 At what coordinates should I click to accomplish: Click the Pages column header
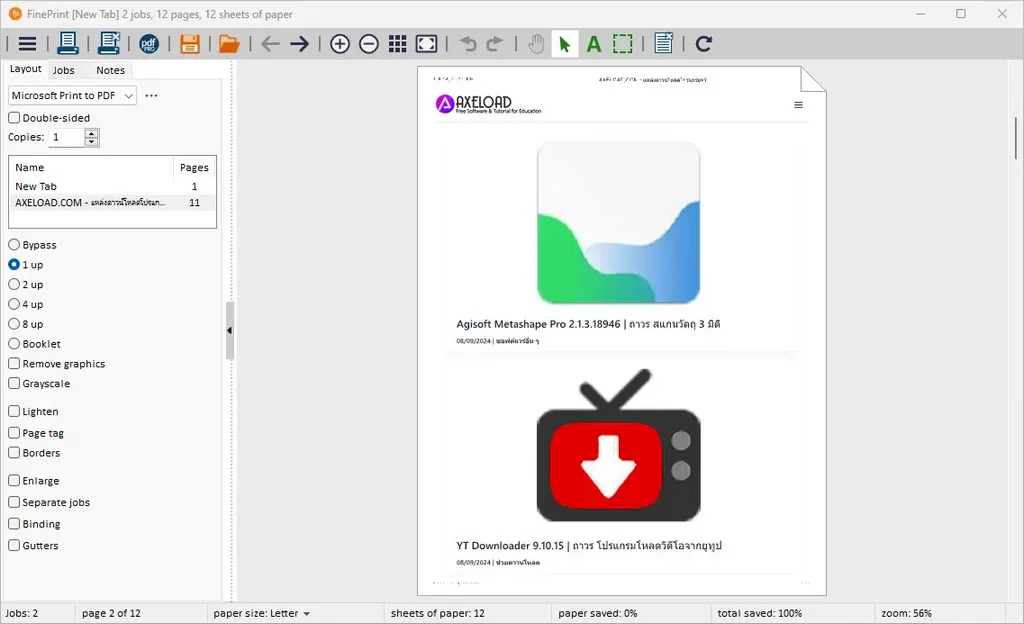[x=194, y=167]
